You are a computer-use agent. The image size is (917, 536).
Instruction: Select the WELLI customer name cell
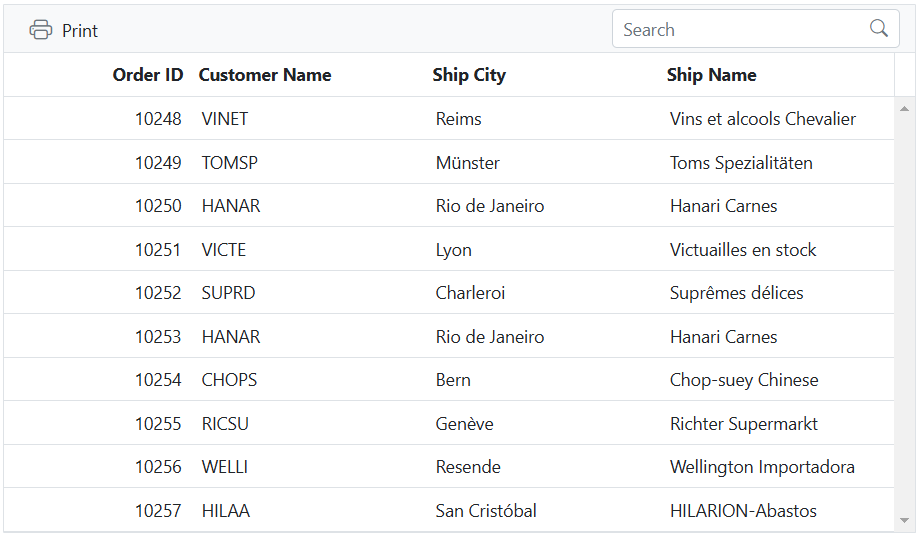pyautogui.click(x=225, y=467)
